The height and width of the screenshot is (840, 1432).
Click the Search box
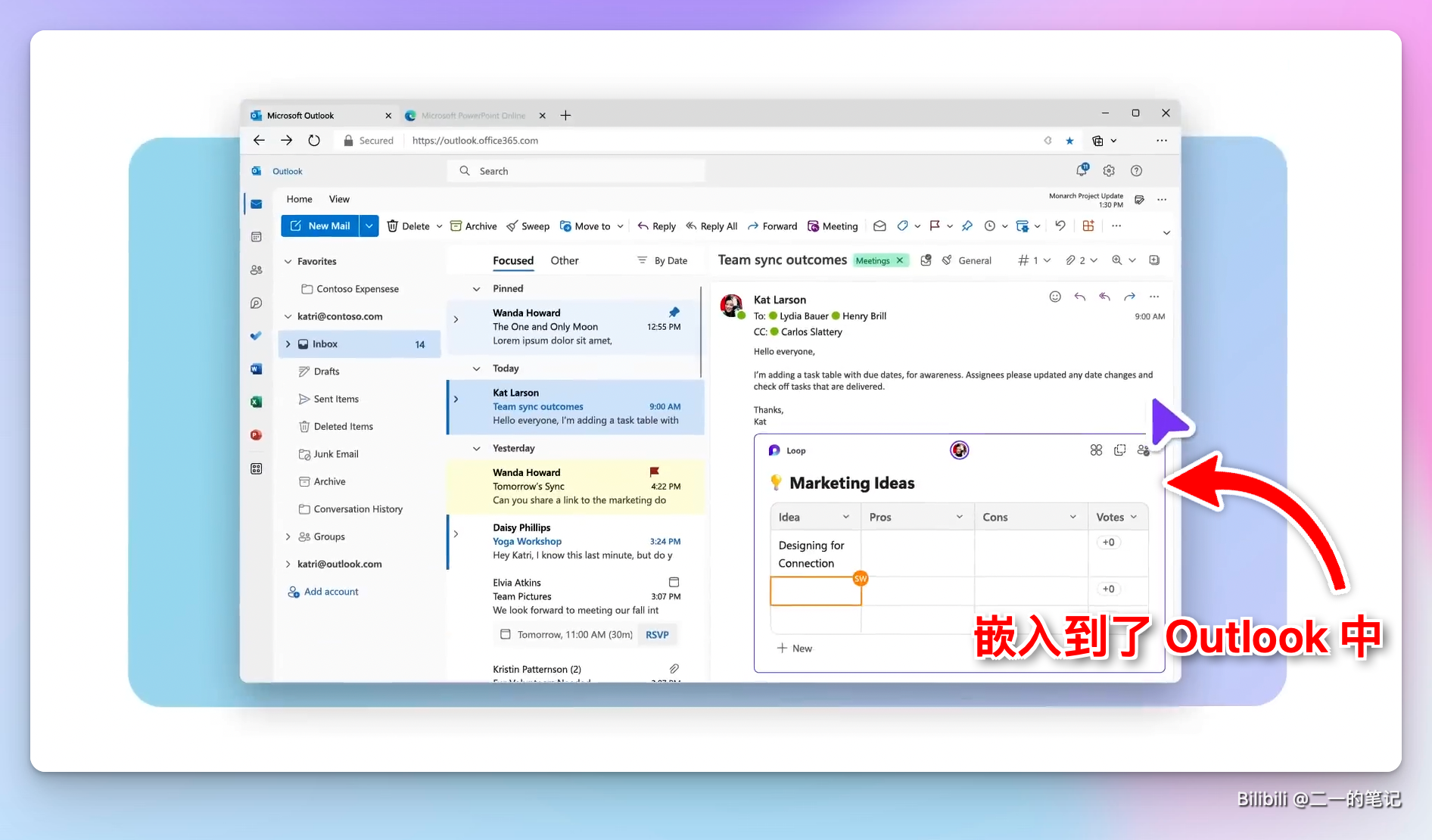tap(575, 171)
